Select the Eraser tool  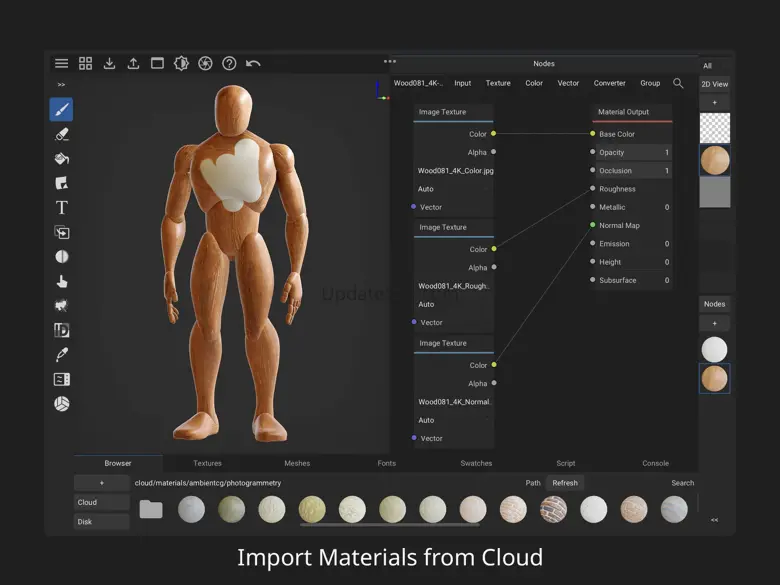pos(61,134)
